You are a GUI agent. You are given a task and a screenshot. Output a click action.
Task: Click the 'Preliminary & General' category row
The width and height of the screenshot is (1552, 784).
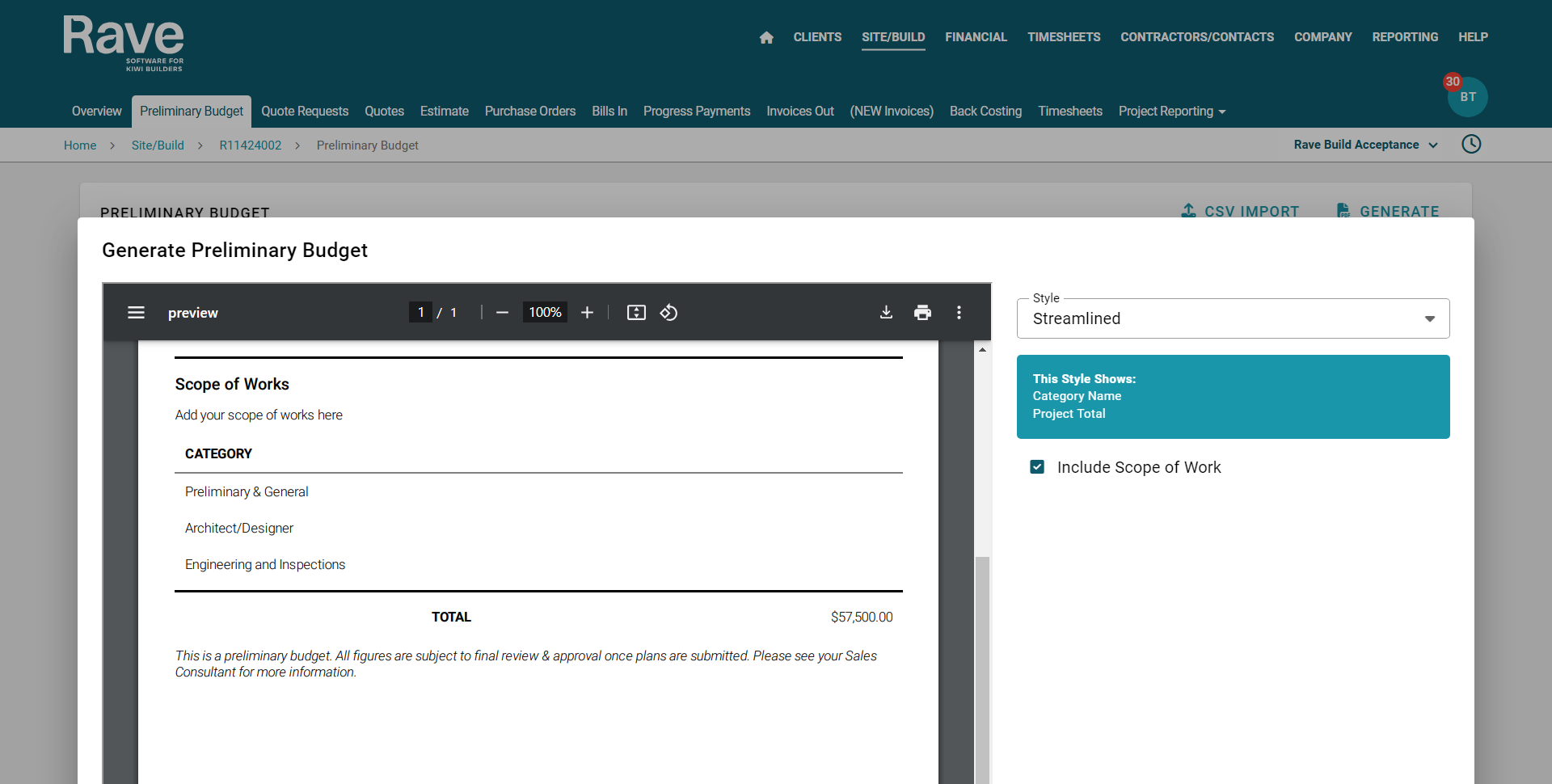[x=538, y=491]
